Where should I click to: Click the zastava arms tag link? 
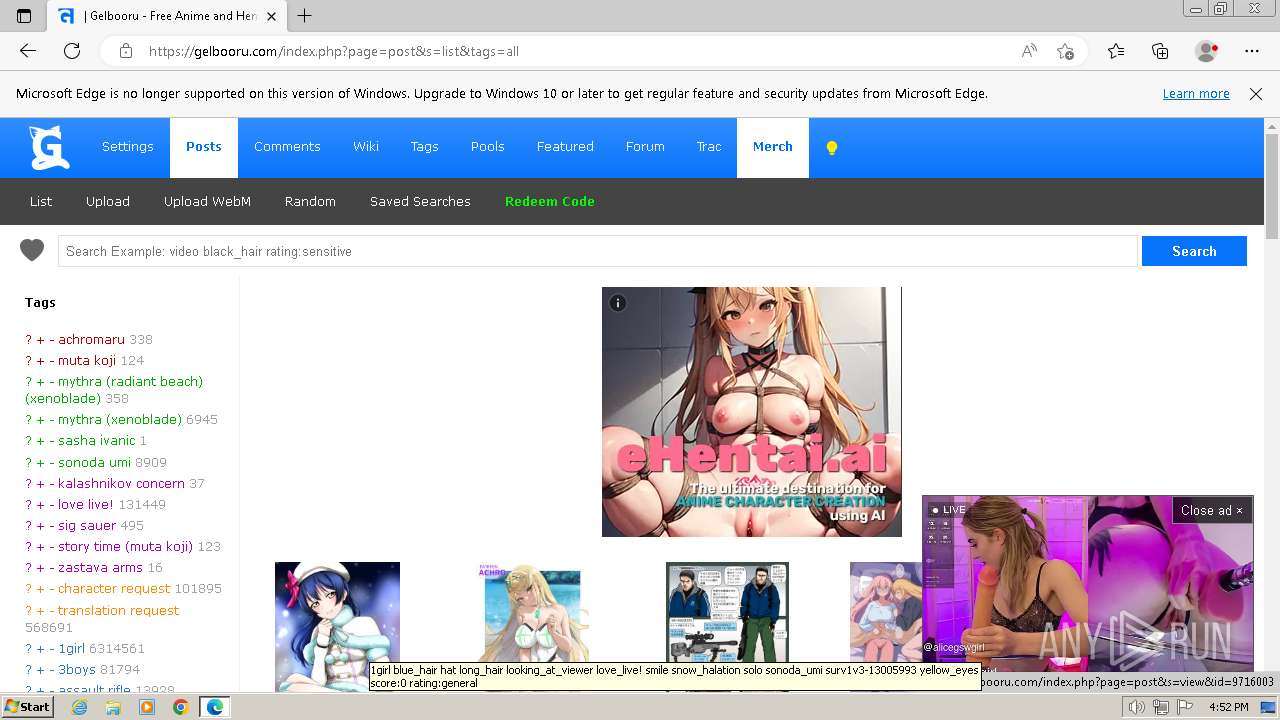click(100, 567)
